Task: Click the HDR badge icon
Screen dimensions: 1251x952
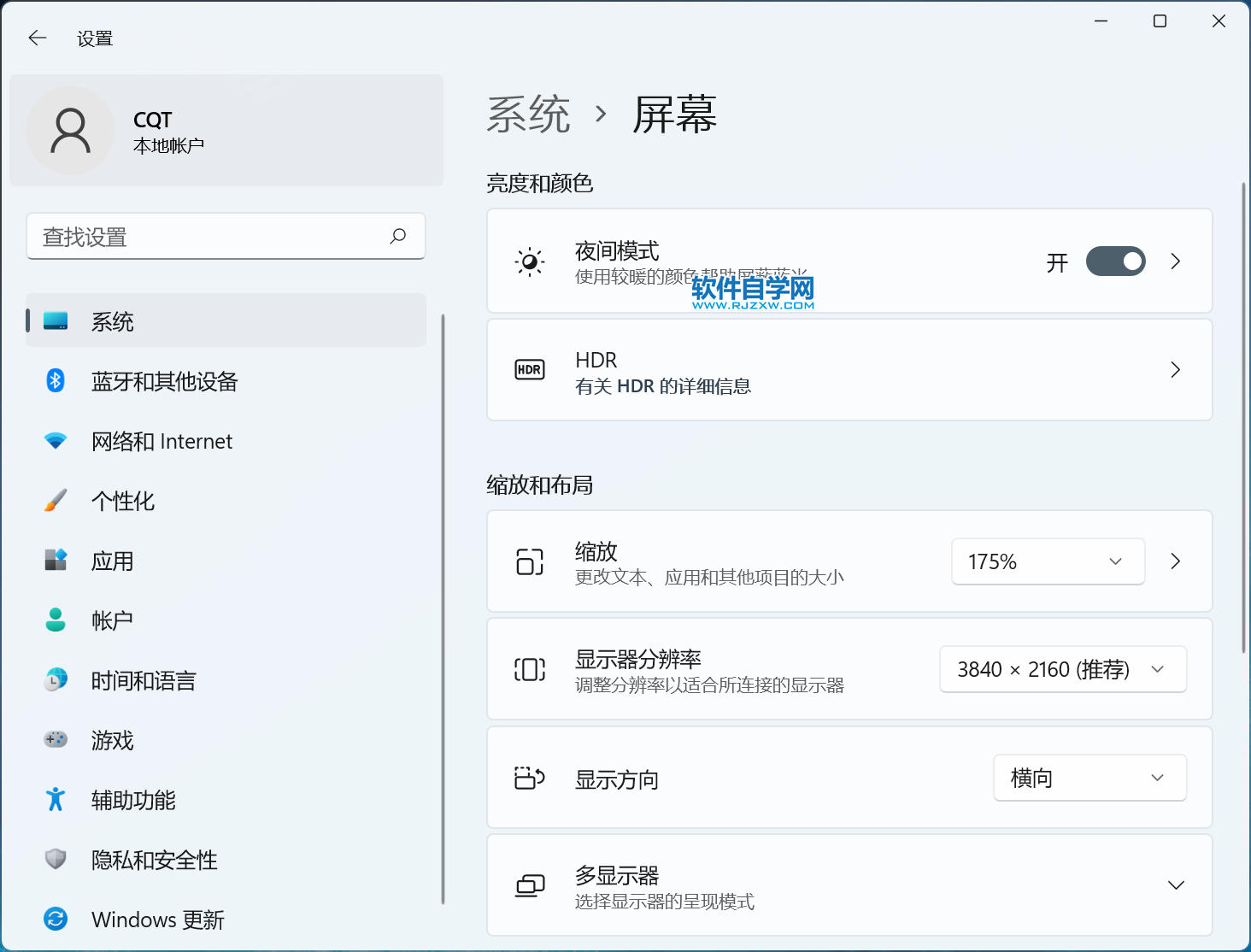Action: coord(530,369)
